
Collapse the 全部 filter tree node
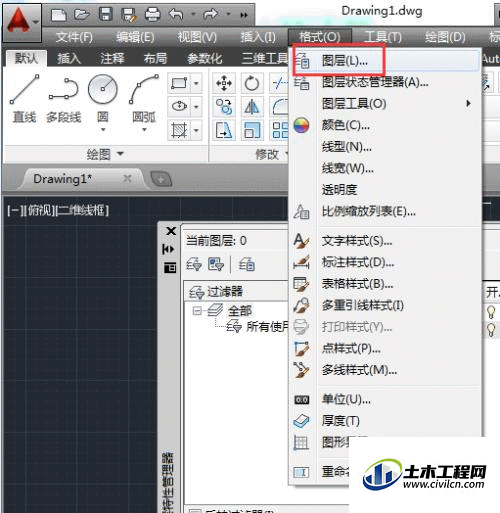pyautogui.click(x=197, y=311)
